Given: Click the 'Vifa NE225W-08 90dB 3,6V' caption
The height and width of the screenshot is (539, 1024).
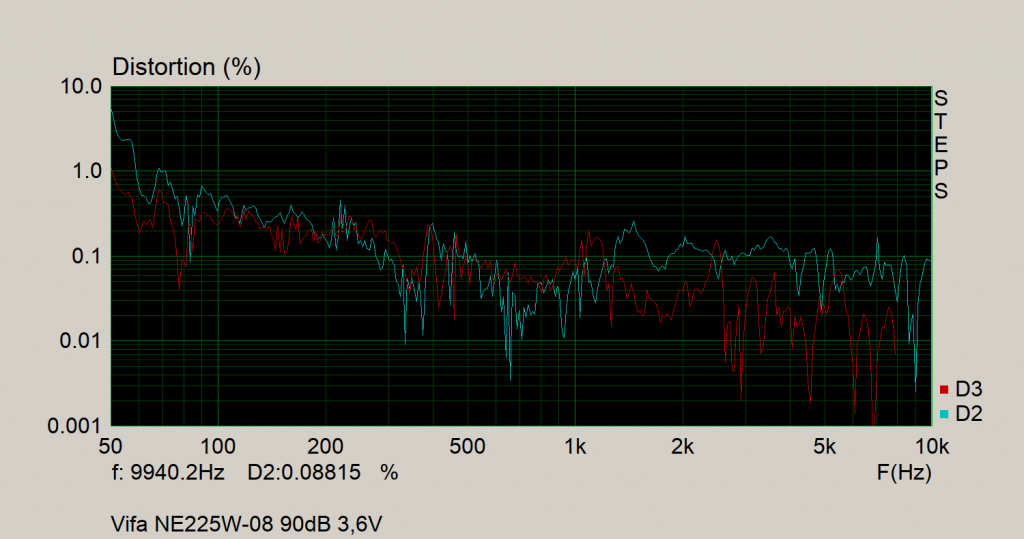Looking at the screenshot, I should pos(246,524).
